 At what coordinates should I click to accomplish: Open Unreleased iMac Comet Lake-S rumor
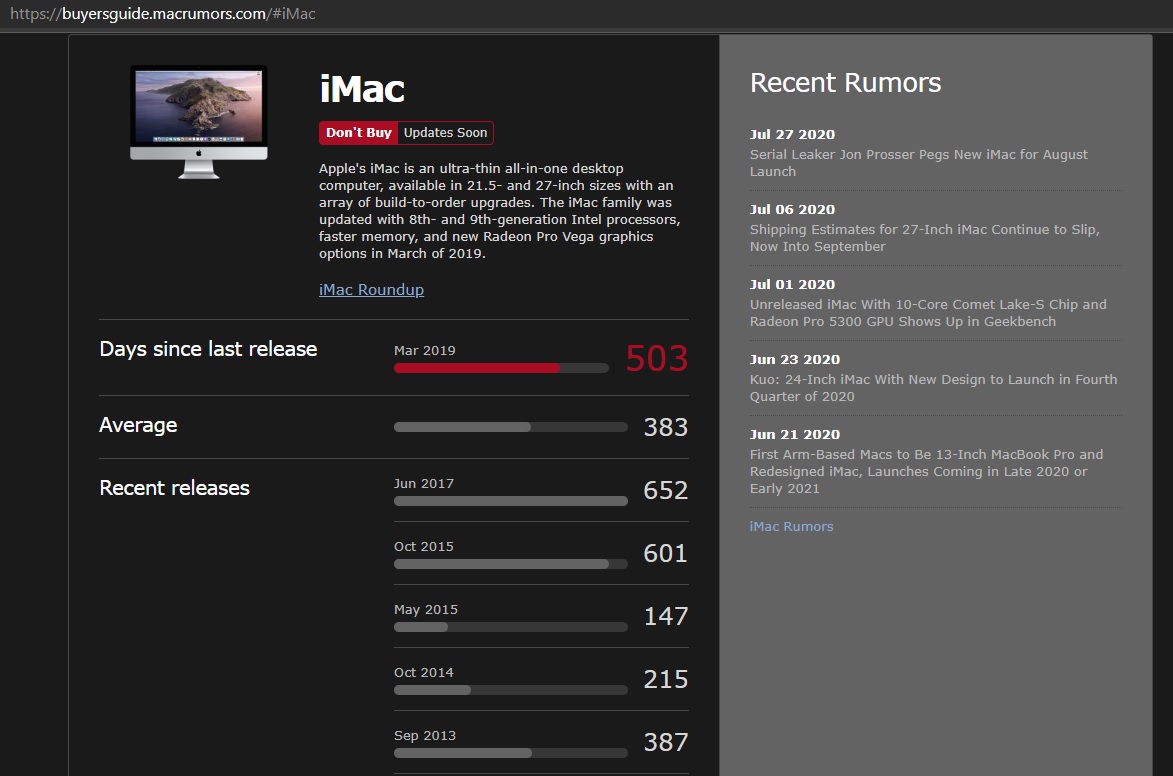pos(928,313)
